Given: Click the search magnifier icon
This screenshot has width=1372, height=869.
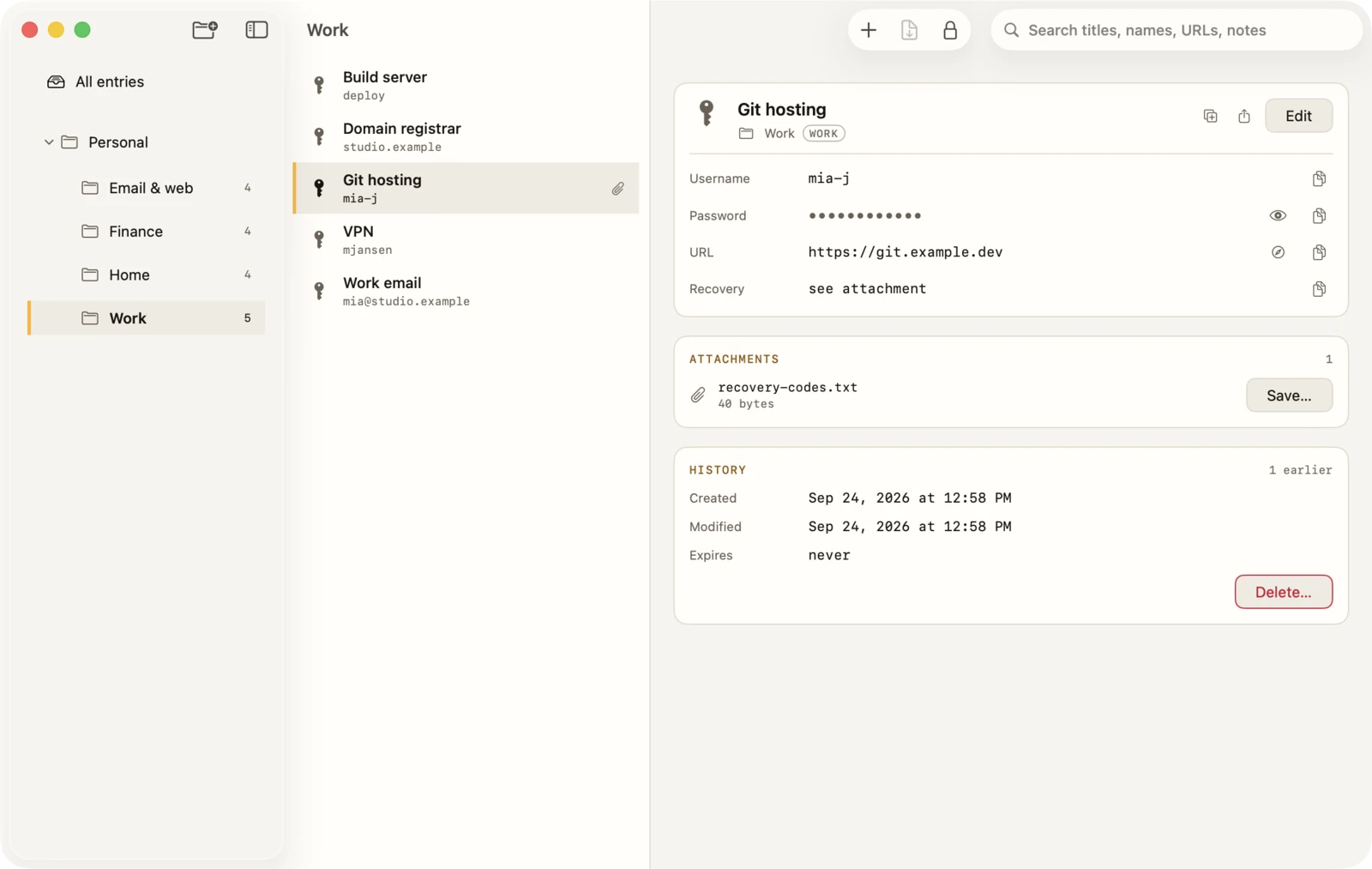Looking at the screenshot, I should pyautogui.click(x=1012, y=30).
